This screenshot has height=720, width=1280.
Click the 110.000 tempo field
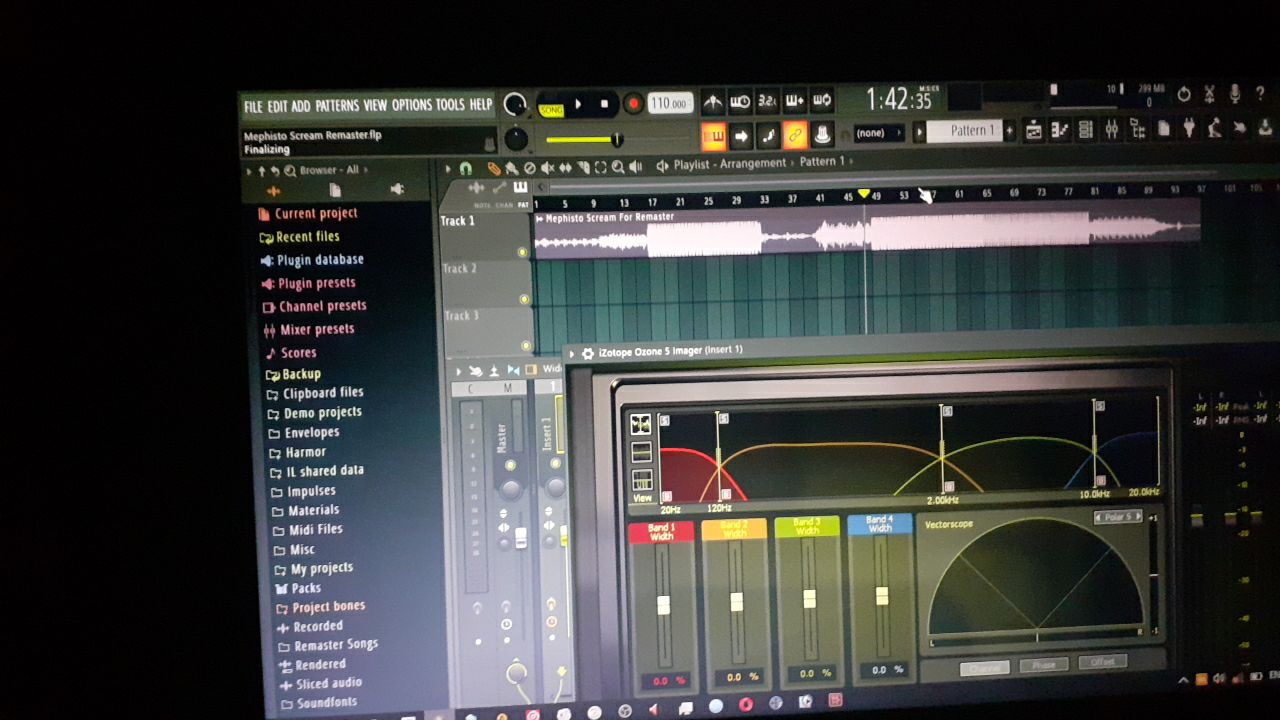tap(669, 103)
